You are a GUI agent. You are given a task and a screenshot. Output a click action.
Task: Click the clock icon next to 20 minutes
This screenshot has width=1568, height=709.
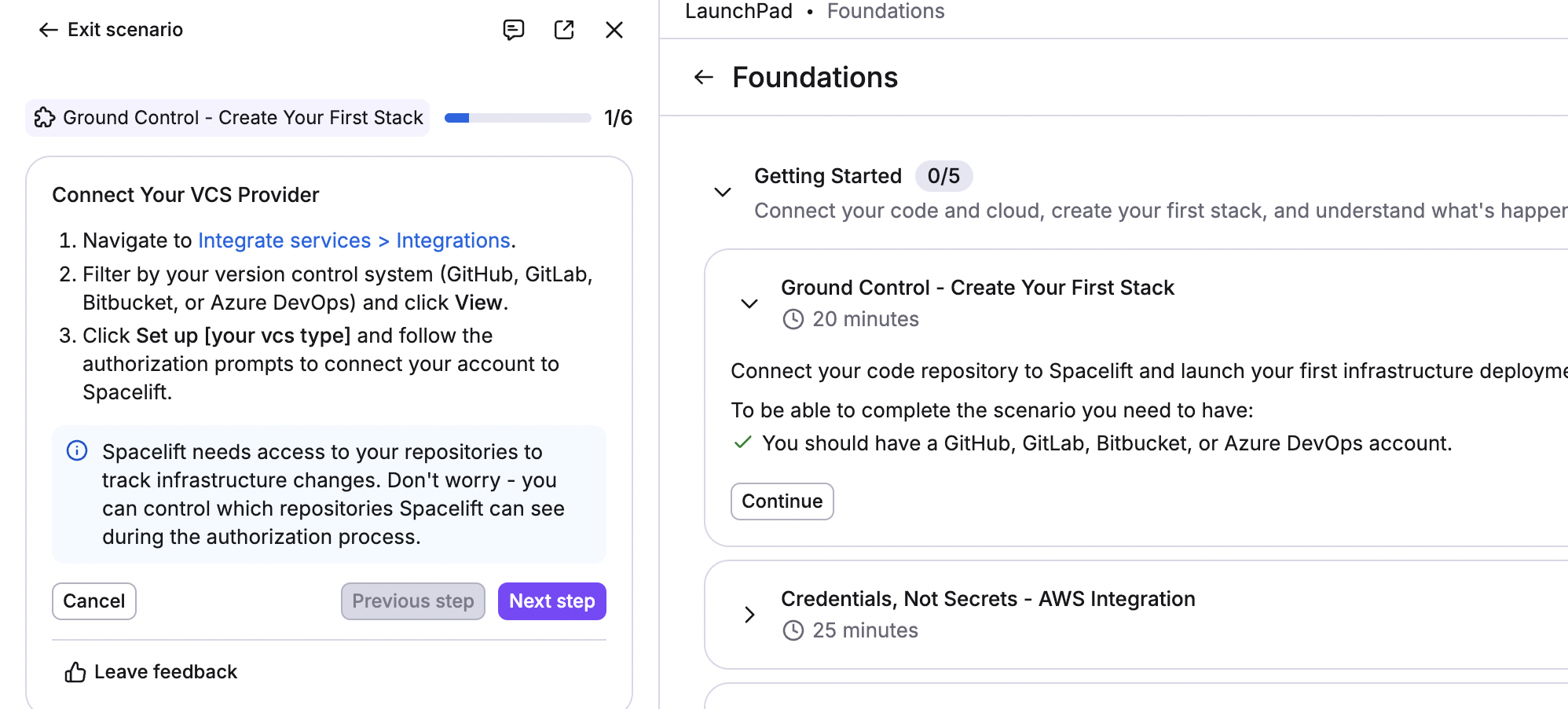pos(793,319)
